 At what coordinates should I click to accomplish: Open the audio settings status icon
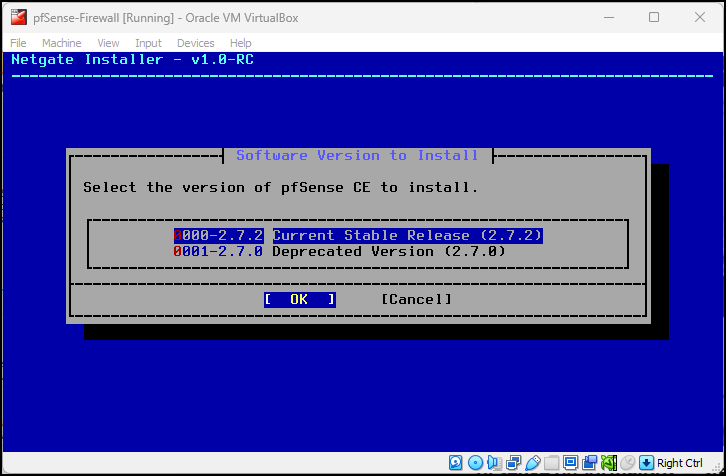pos(494,463)
